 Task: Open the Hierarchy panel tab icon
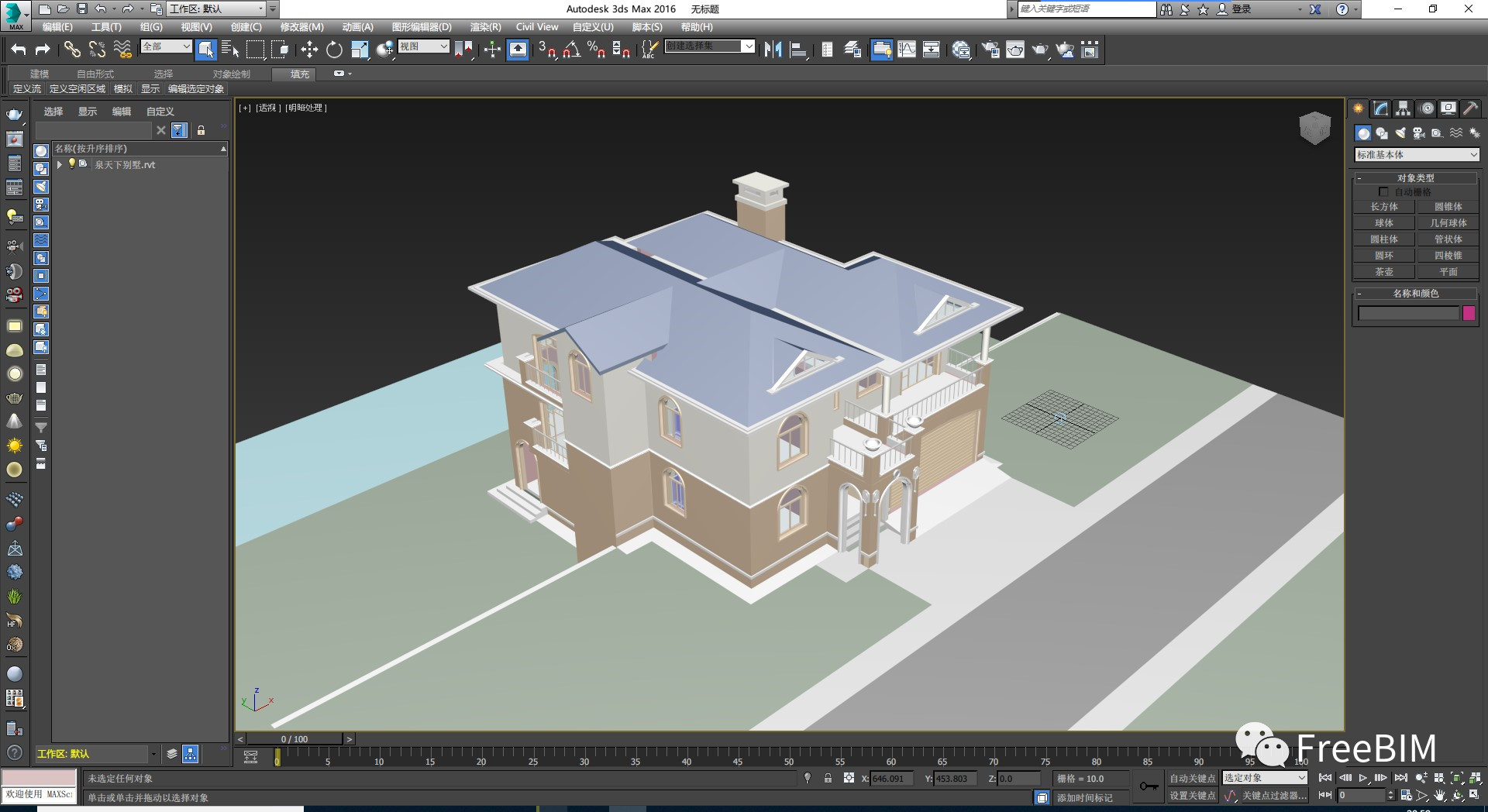click(x=1404, y=109)
